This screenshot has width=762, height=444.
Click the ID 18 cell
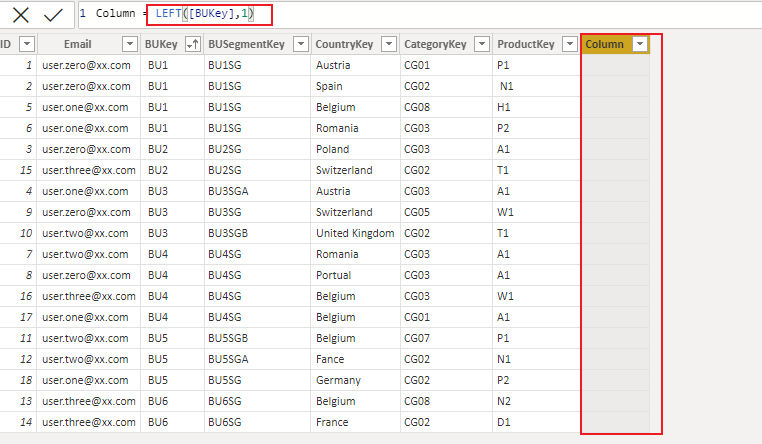(x=18, y=380)
